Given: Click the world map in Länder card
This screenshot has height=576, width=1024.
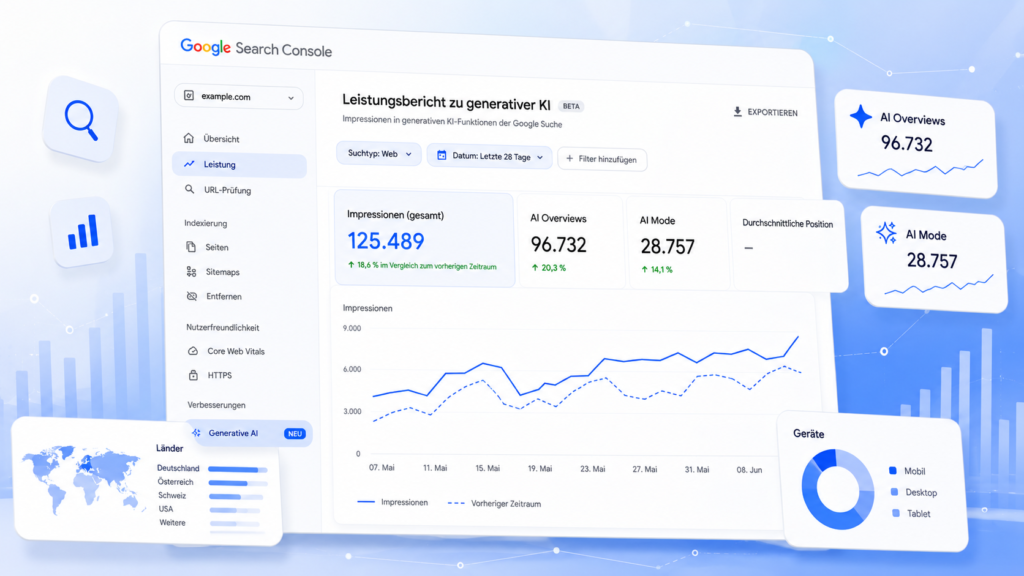Looking at the screenshot, I should pos(84,480).
